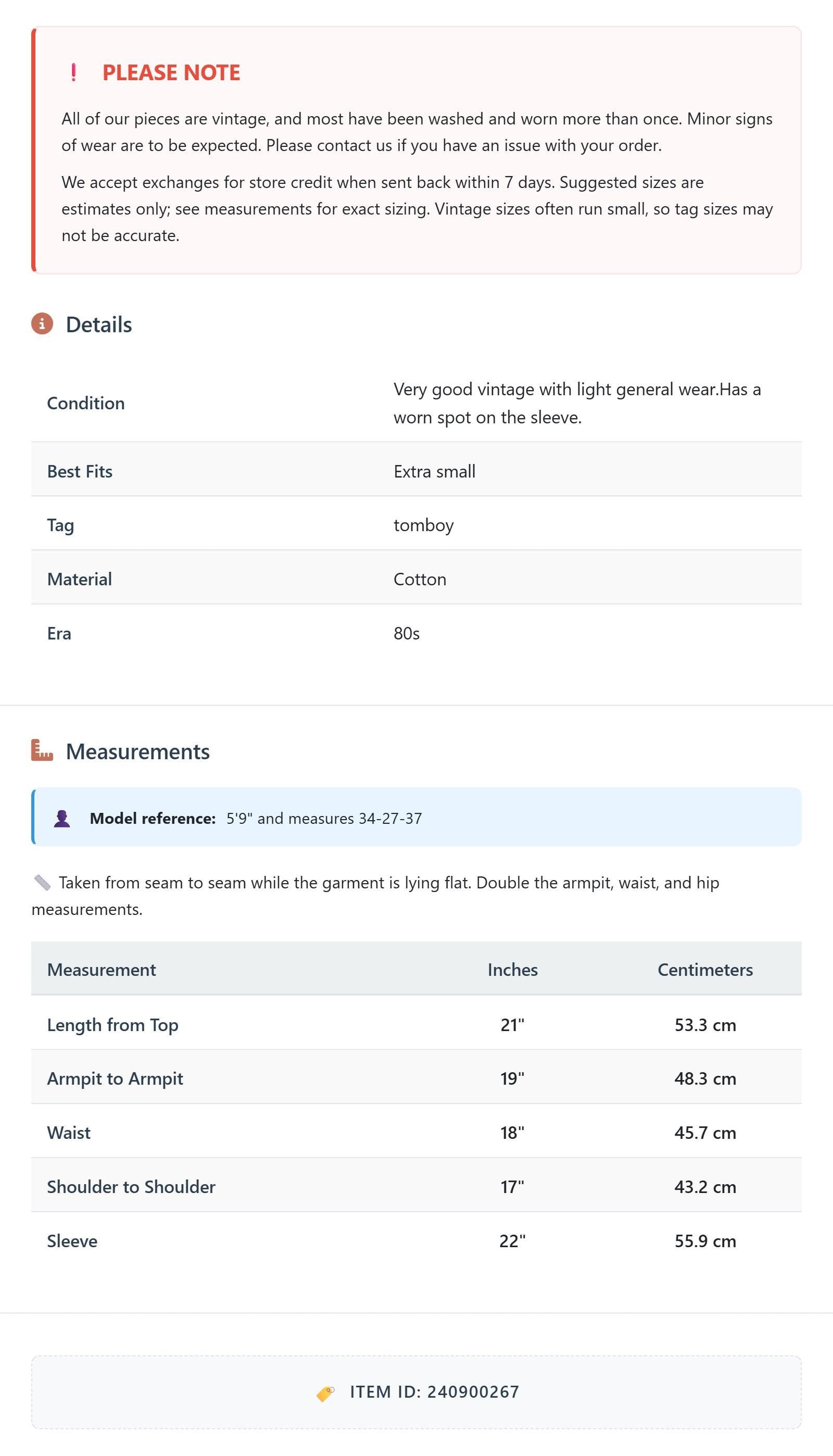Click the Condition row label
The height and width of the screenshot is (1456, 833).
[x=86, y=404]
